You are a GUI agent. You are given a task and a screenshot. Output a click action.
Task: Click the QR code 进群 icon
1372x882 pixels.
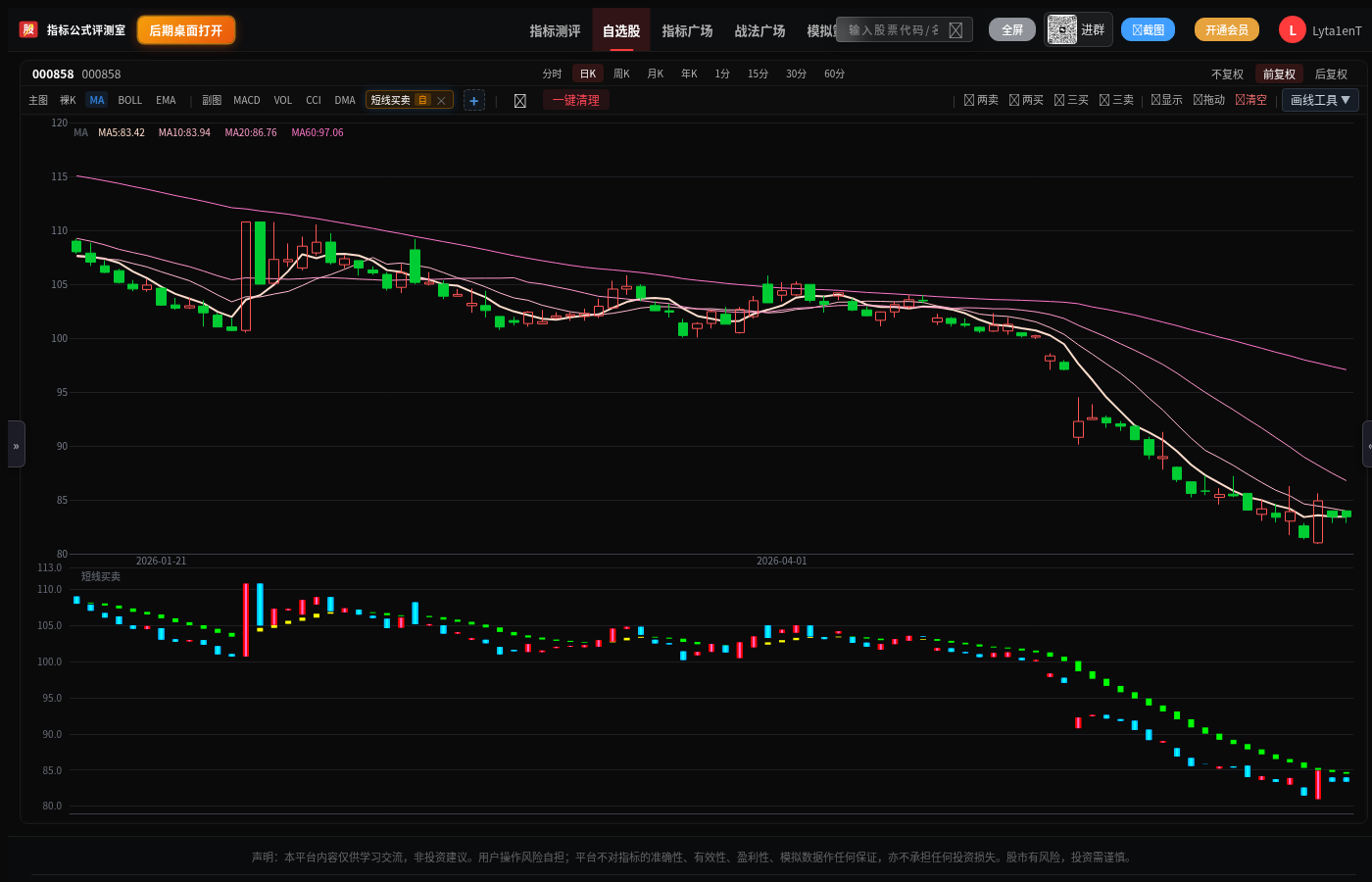coord(1061,29)
